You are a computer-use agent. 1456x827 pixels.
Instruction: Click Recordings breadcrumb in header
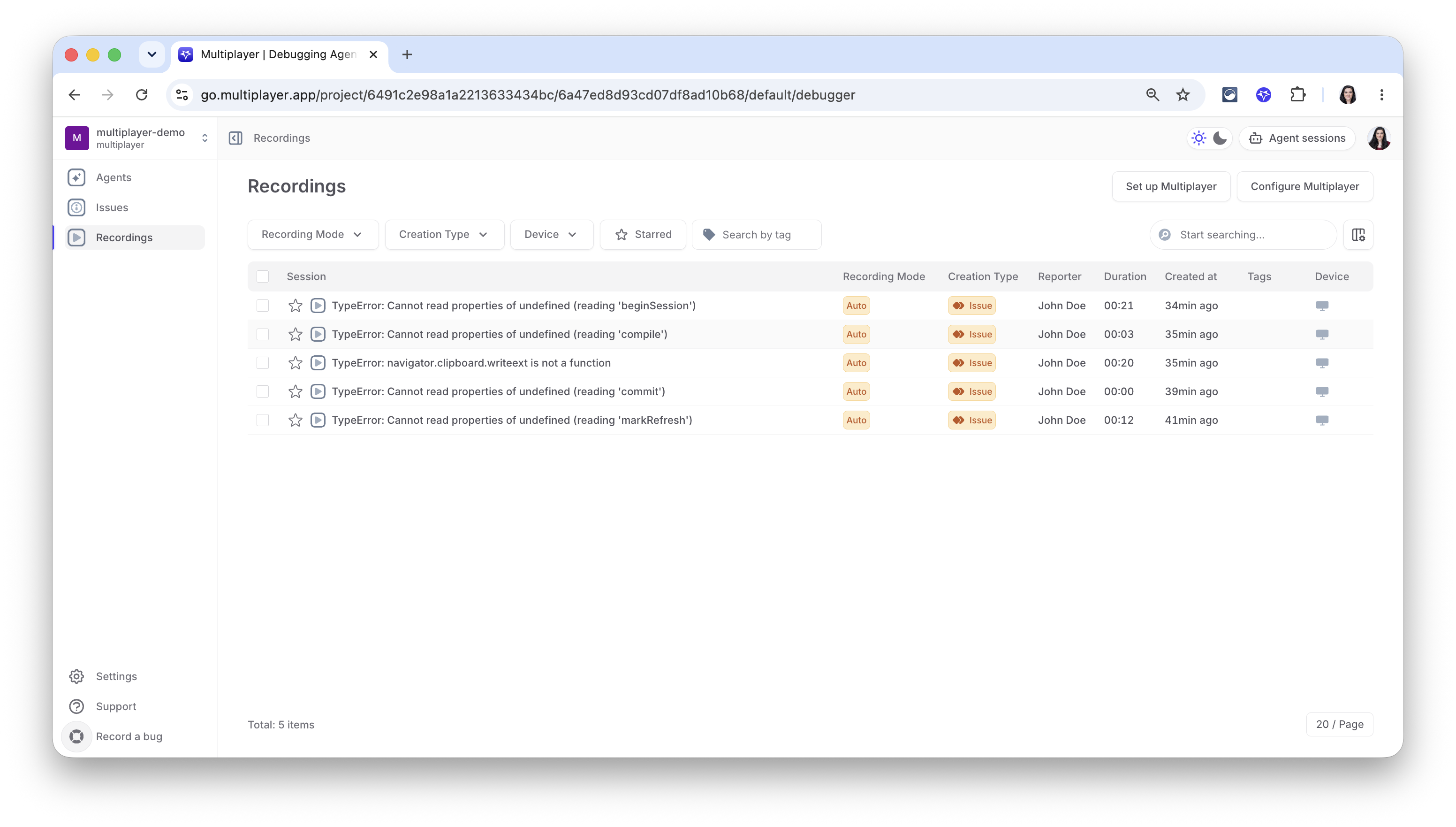281,138
